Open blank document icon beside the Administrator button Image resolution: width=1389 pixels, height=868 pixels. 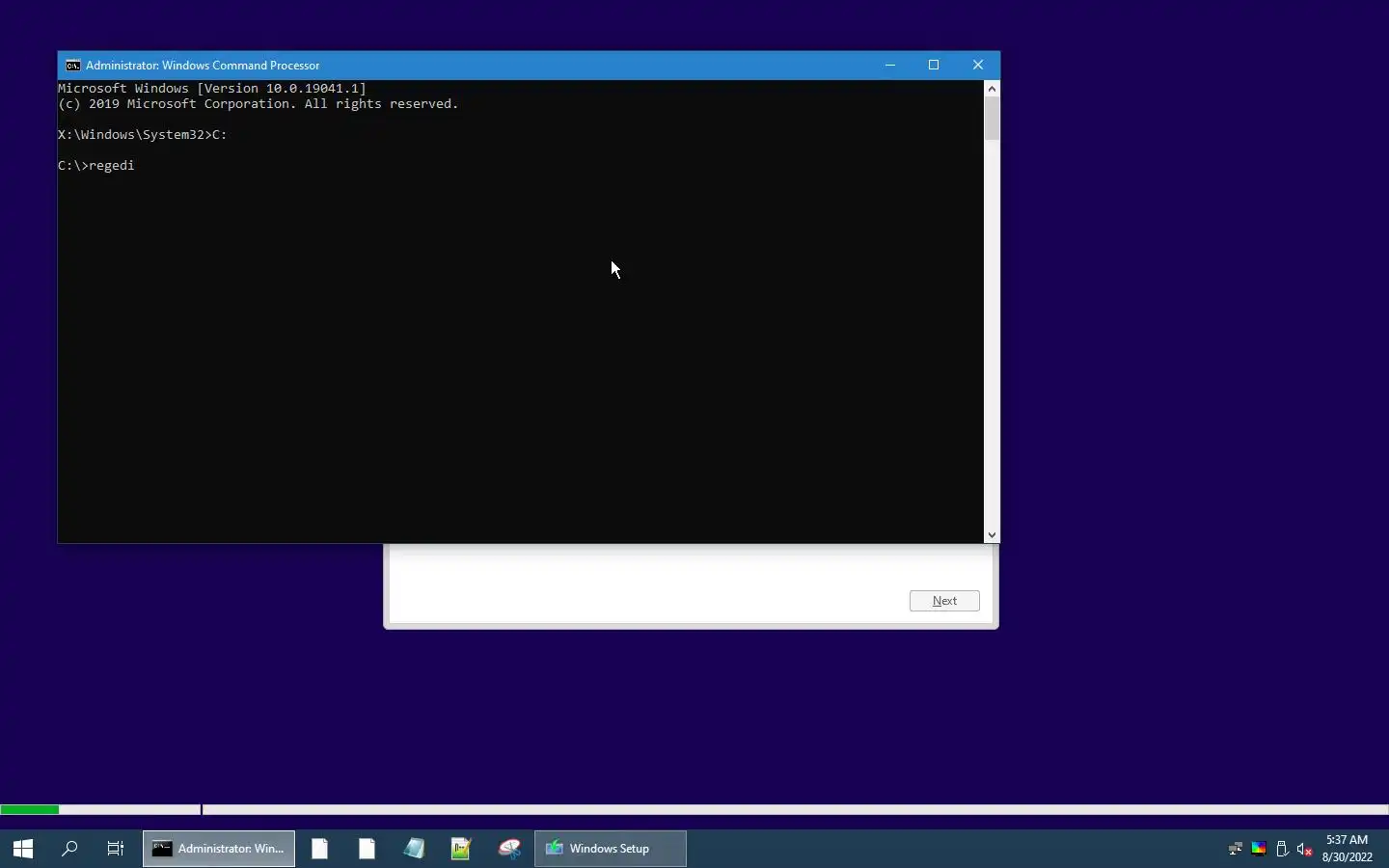(320, 849)
